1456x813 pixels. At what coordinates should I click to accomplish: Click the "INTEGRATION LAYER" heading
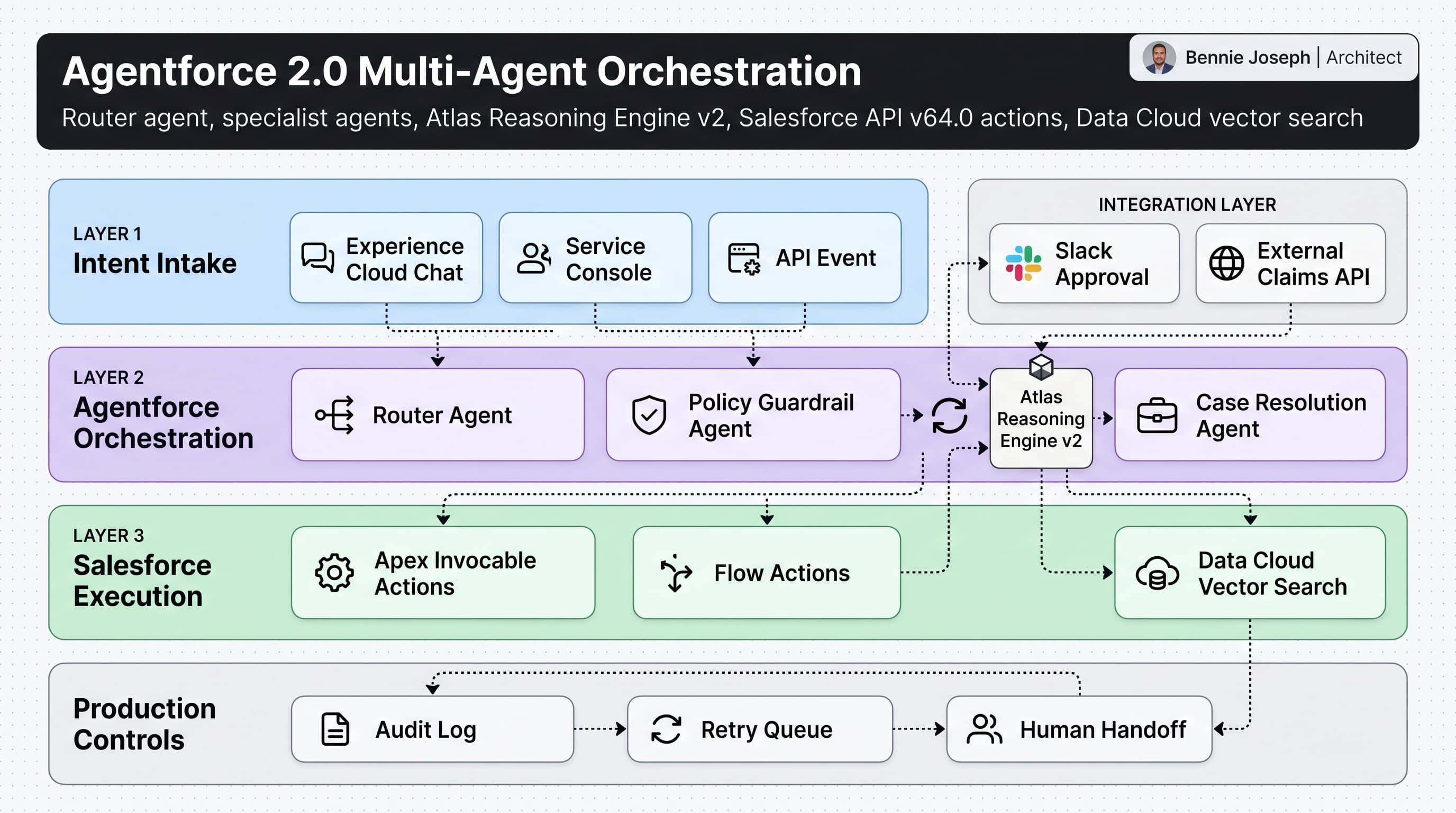click(1187, 205)
